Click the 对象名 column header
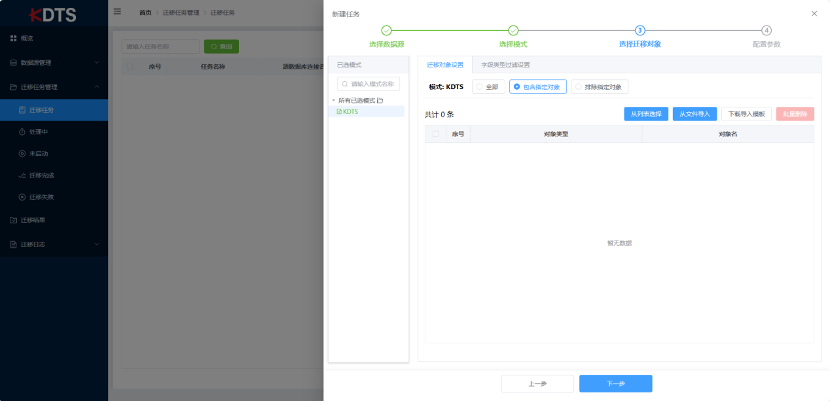 pyautogui.click(x=728, y=135)
